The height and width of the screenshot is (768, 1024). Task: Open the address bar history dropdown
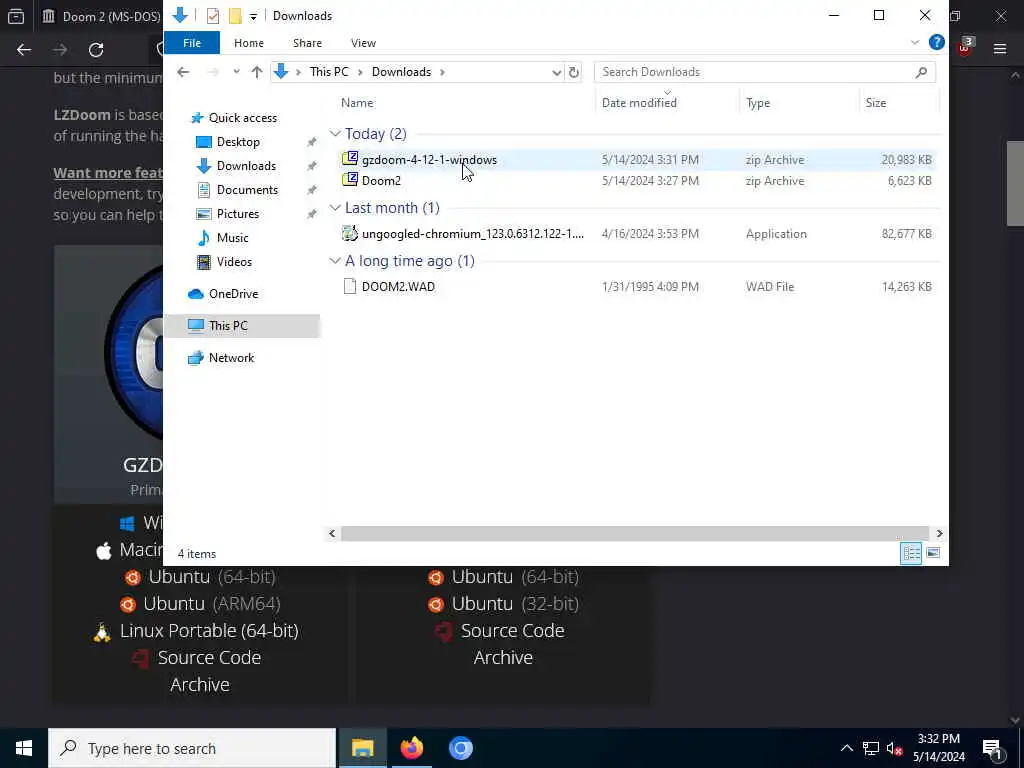tap(556, 72)
